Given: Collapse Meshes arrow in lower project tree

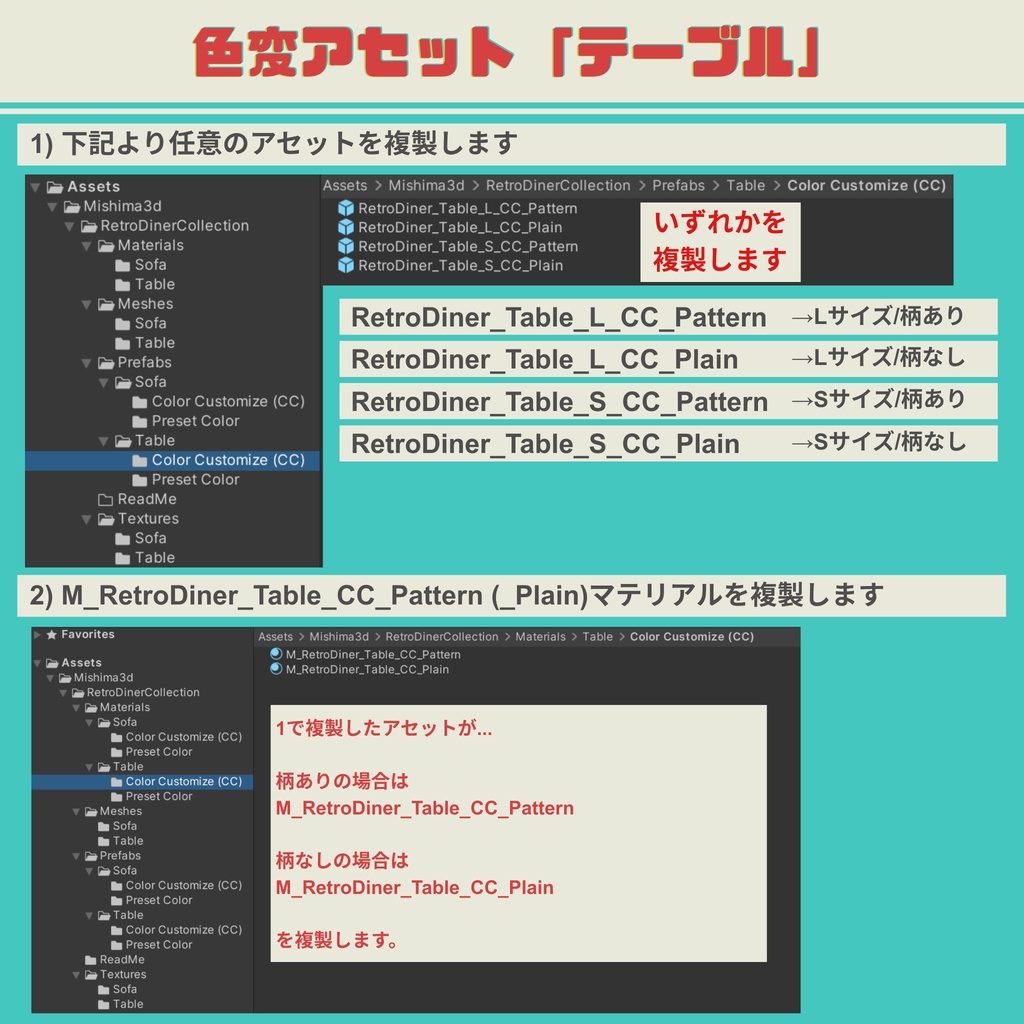Looking at the screenshot, I should (76, 812).
